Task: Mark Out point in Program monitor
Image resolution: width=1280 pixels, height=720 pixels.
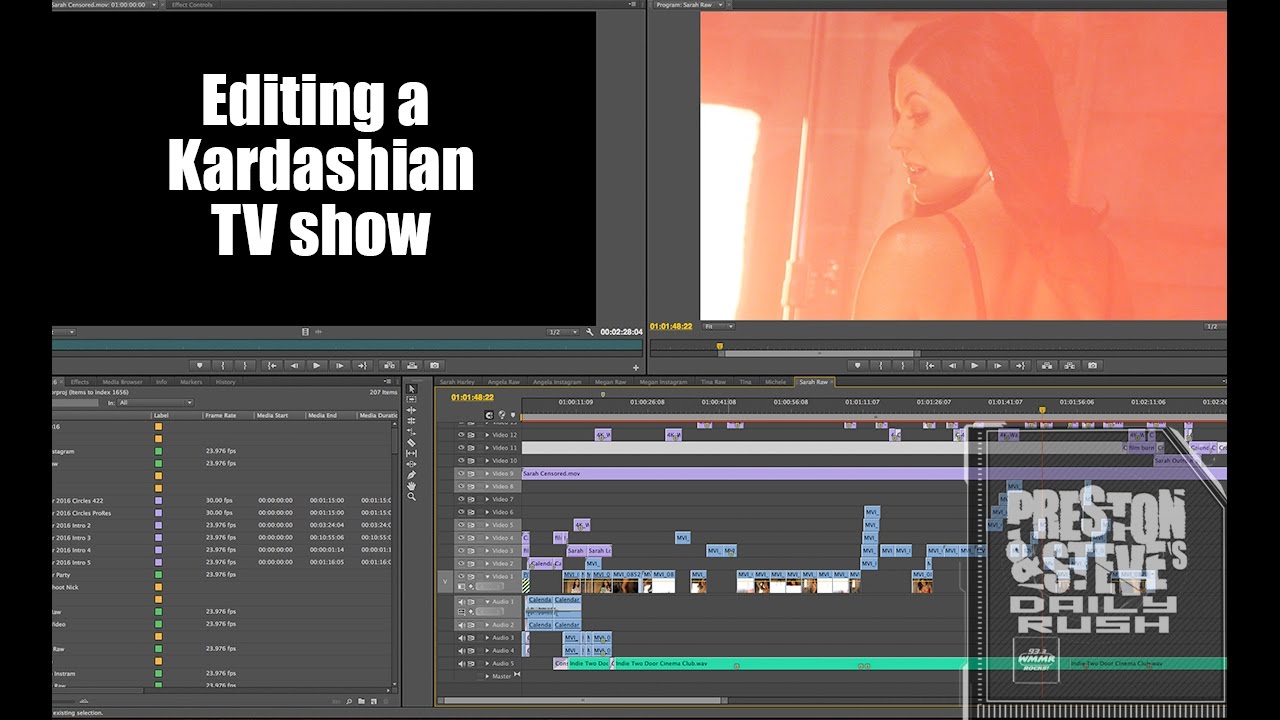Action: tap(903, 366)
